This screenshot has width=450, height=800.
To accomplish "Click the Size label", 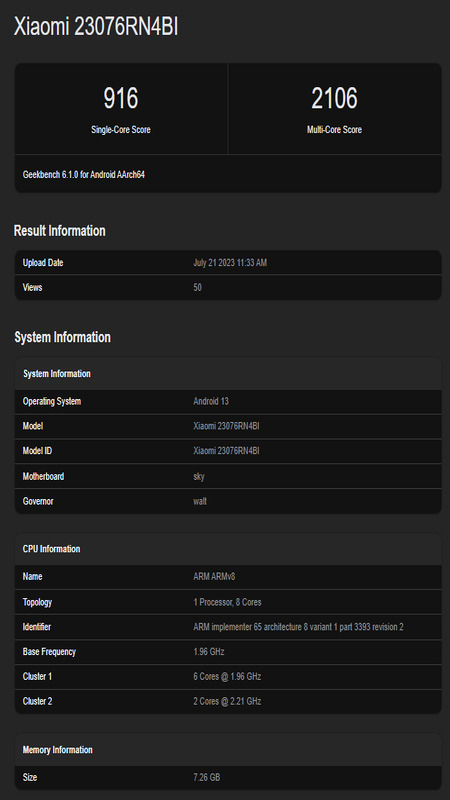I will [x=30, y=778].
